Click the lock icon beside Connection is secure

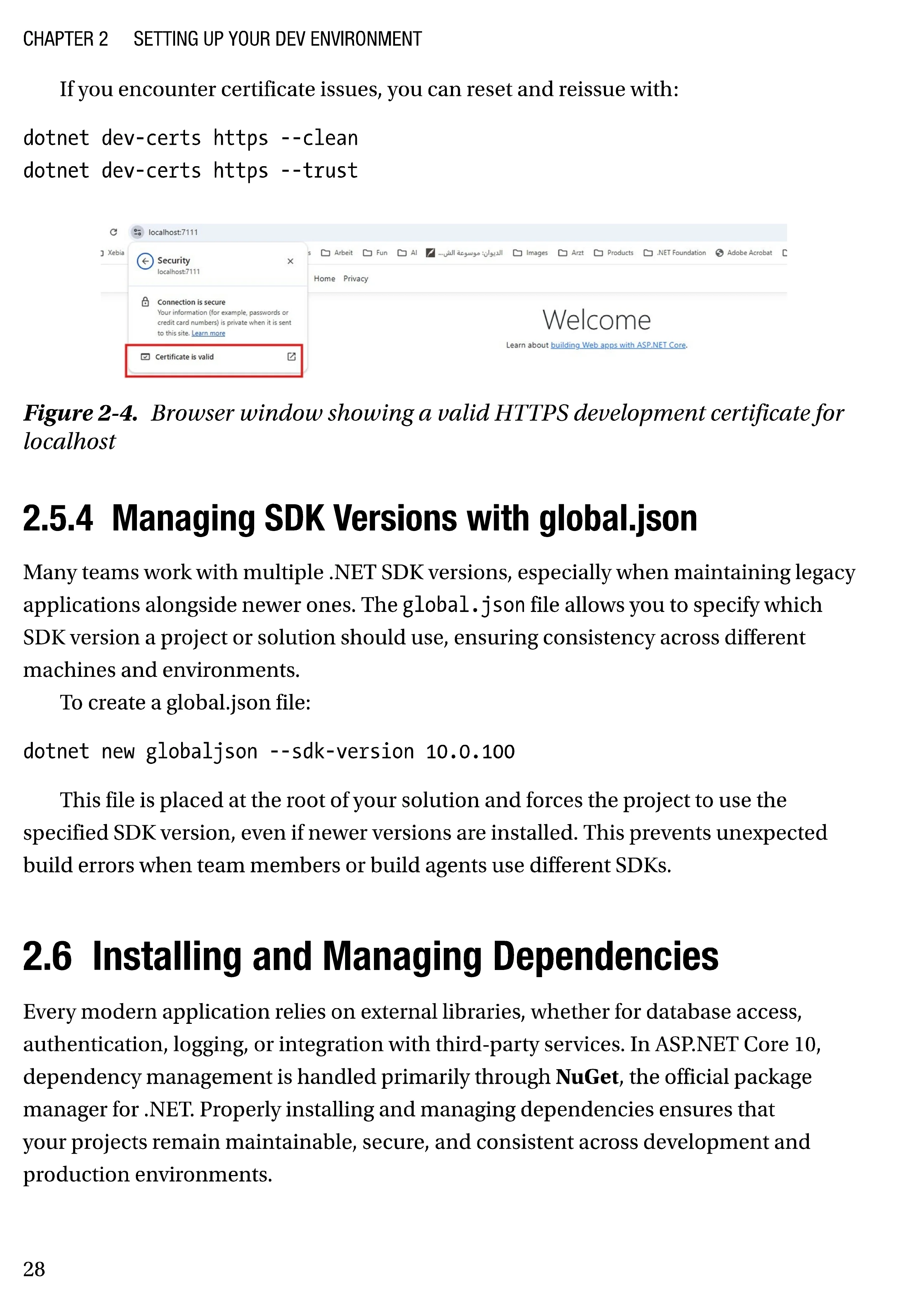click(x=145, y=302)
